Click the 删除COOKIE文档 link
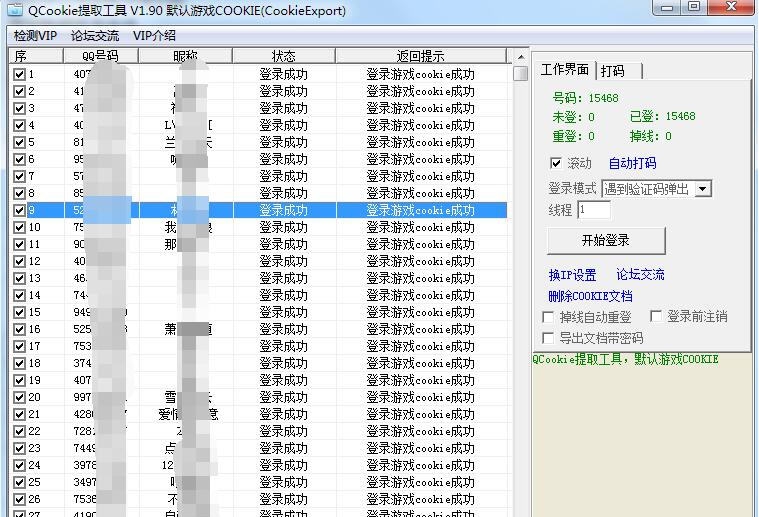This screenshot has height=517, width=759. click(x=590, y=296)
